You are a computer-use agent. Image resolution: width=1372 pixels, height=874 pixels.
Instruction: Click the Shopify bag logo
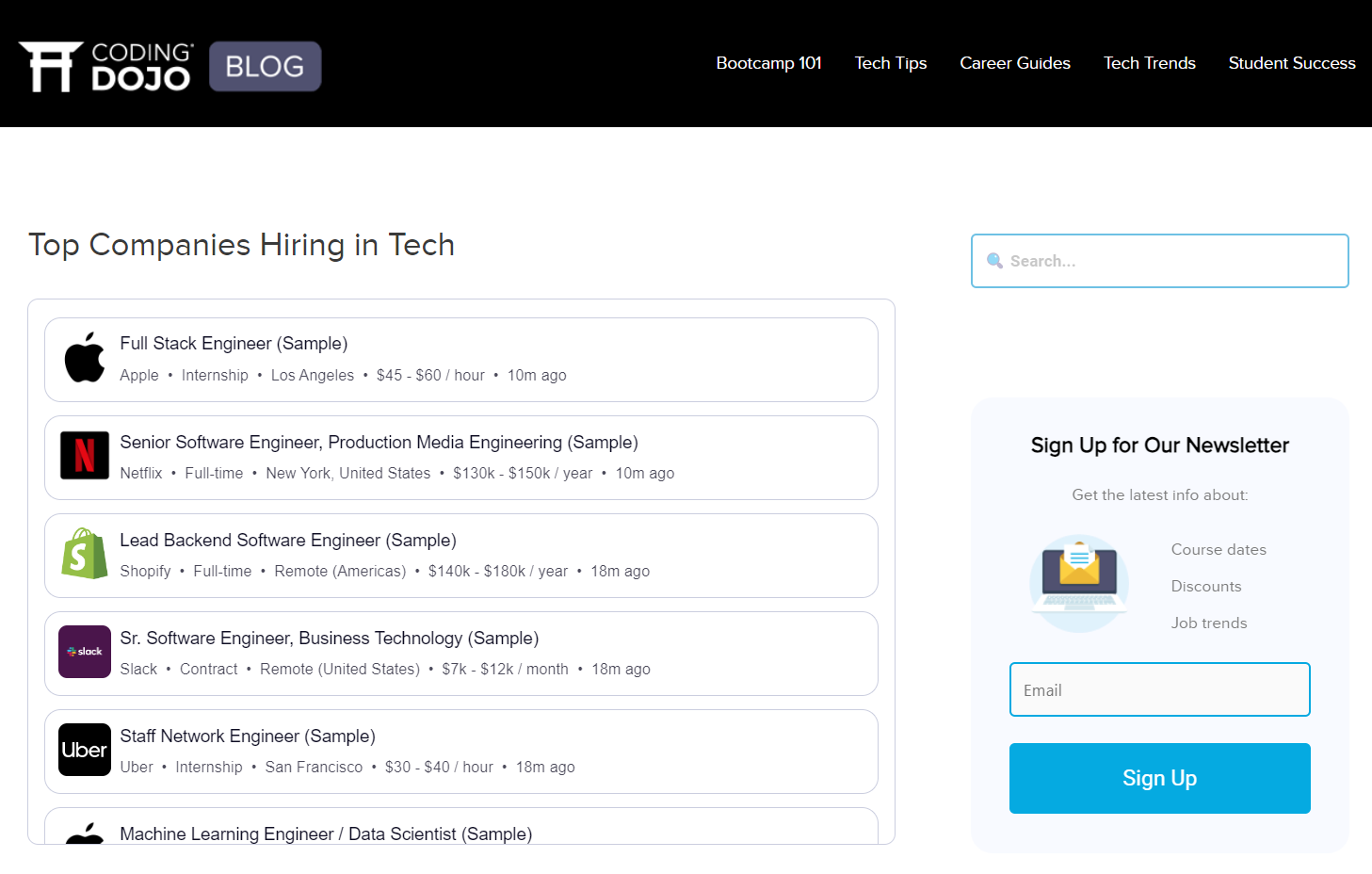[85, 554]
